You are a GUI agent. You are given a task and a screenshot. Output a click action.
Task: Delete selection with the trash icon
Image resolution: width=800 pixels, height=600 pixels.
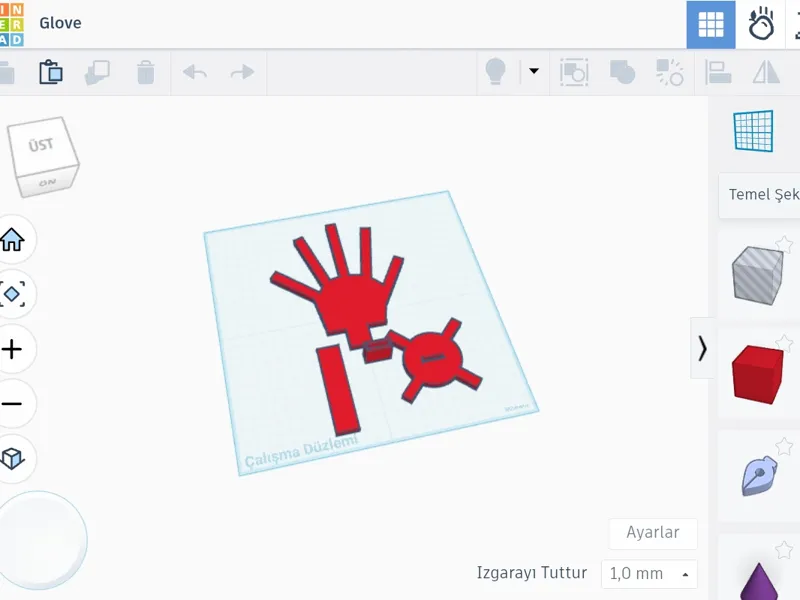(145, 72)
